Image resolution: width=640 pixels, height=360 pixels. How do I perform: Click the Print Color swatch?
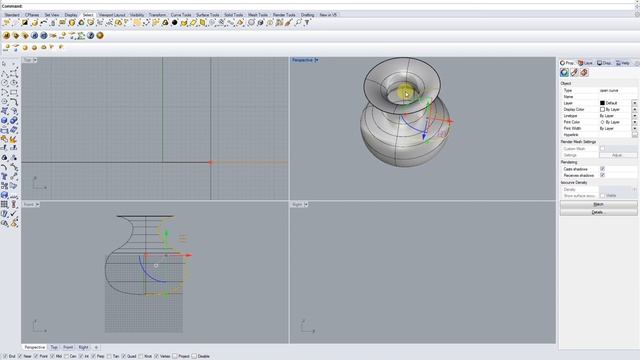[602, 122]
